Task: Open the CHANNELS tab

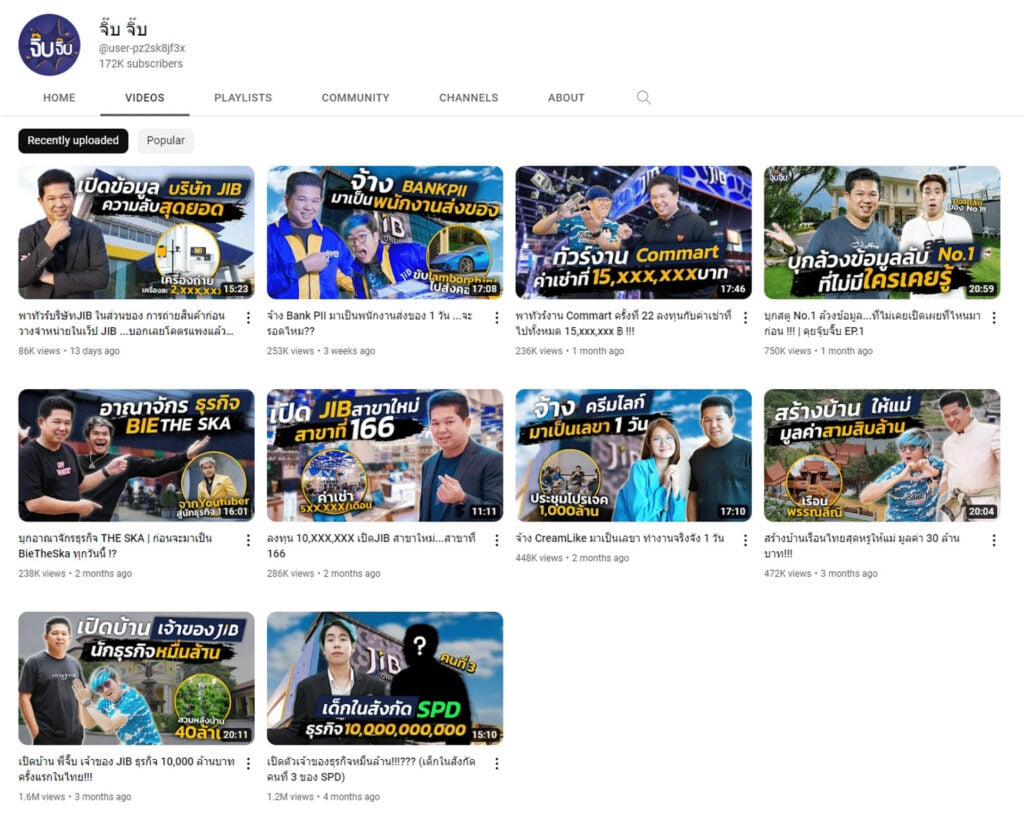Action: click(x=468, y=98)
